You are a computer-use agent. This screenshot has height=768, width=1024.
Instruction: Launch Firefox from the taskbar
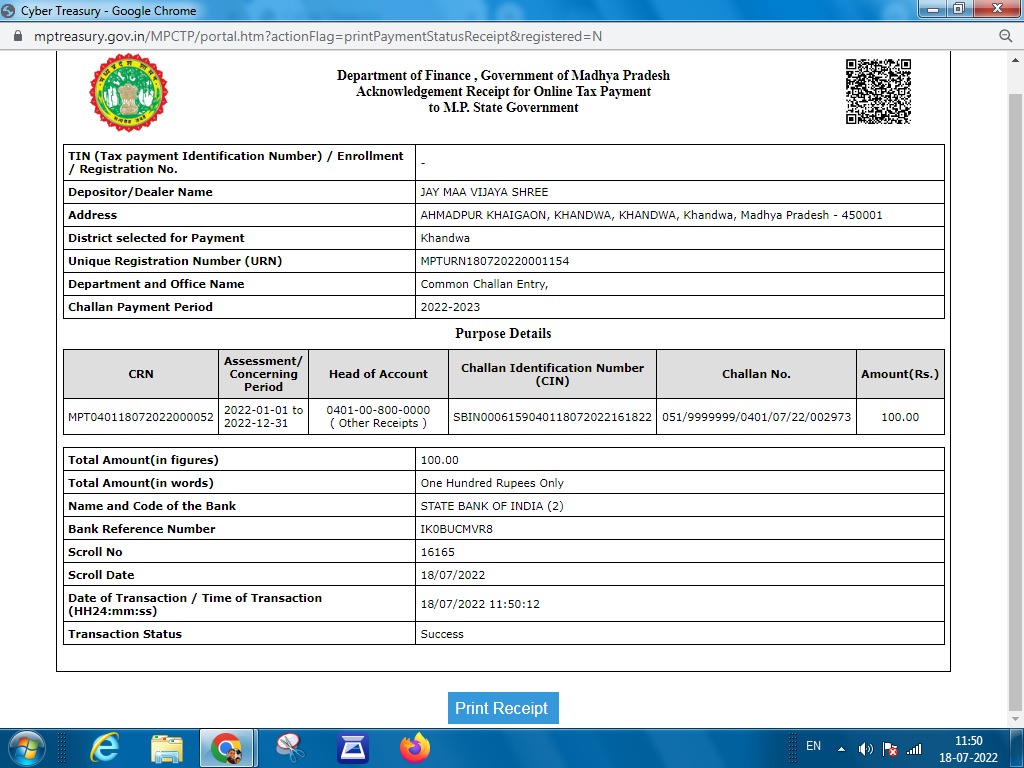[414, 748]
